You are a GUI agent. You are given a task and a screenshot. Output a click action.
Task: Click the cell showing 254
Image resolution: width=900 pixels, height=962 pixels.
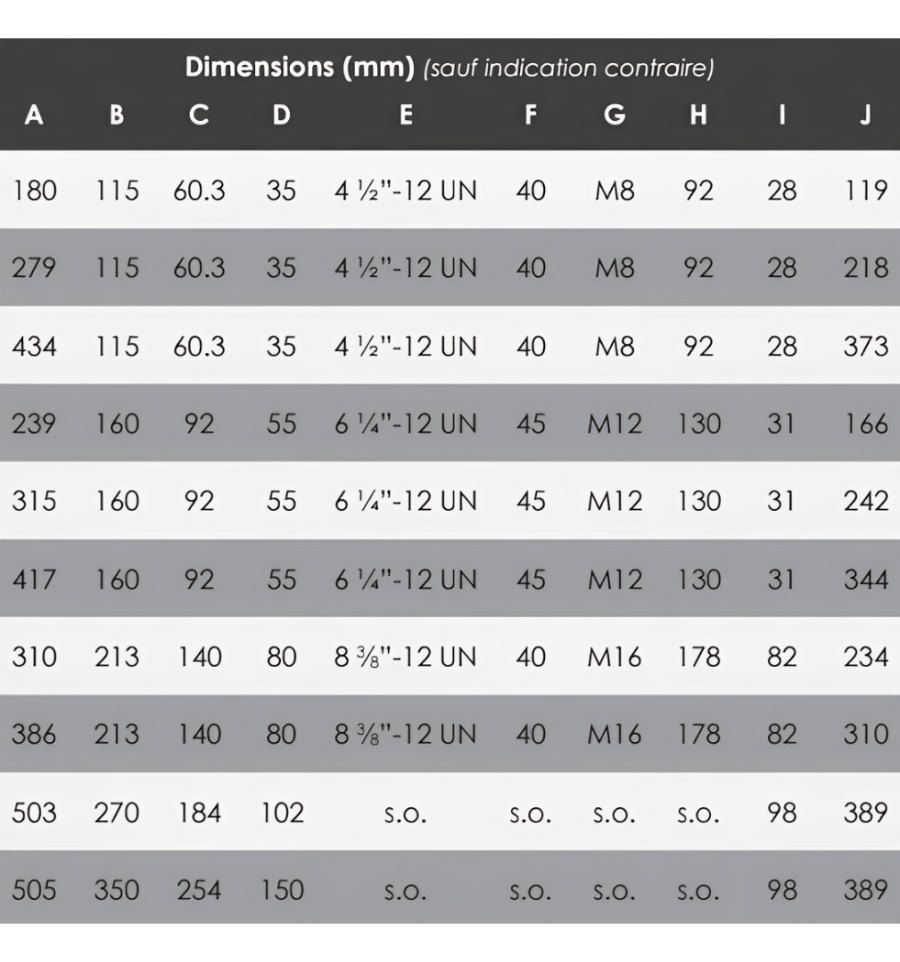coord(199,890)
